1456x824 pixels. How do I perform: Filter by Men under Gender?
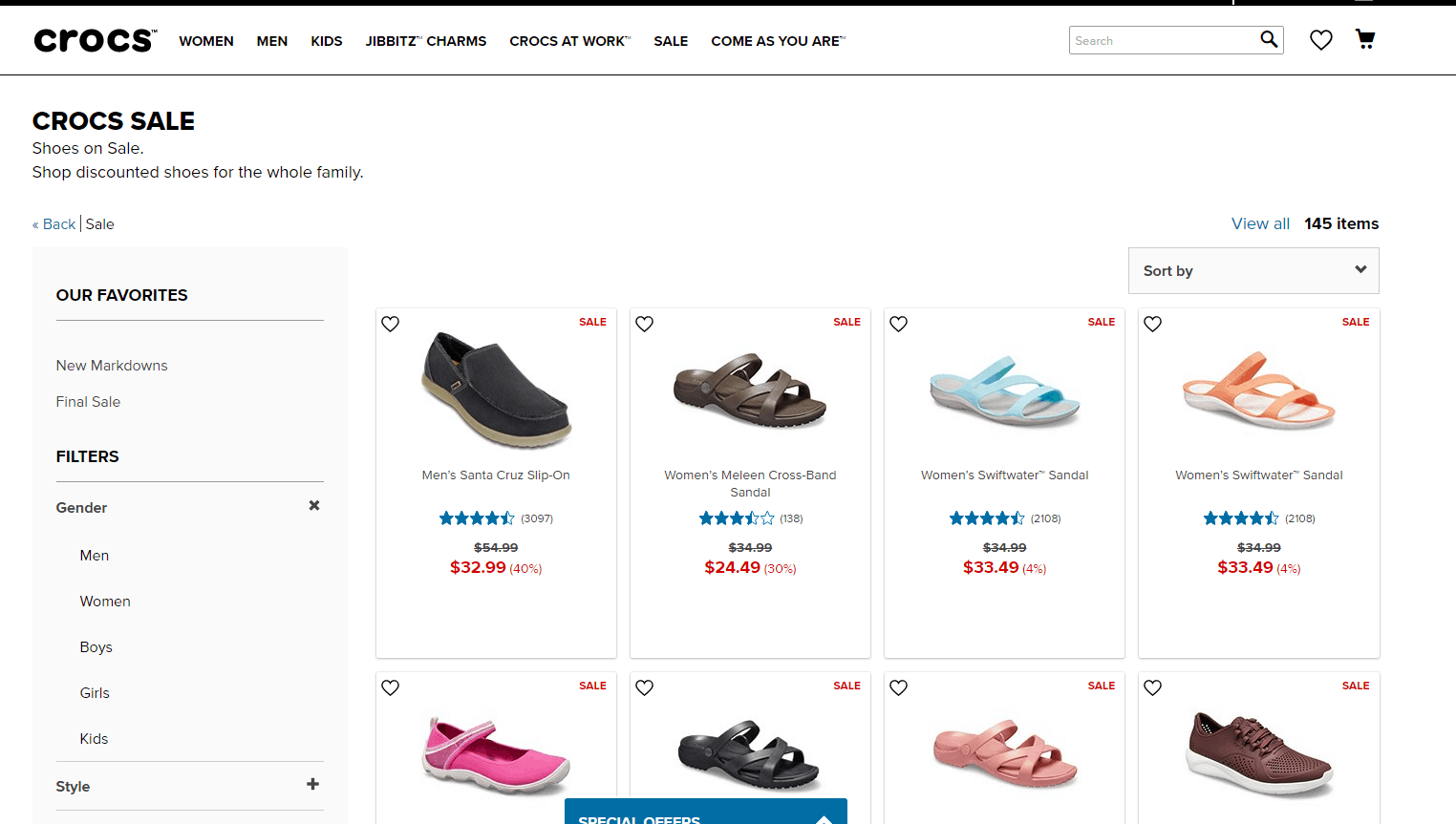point(95,556)
